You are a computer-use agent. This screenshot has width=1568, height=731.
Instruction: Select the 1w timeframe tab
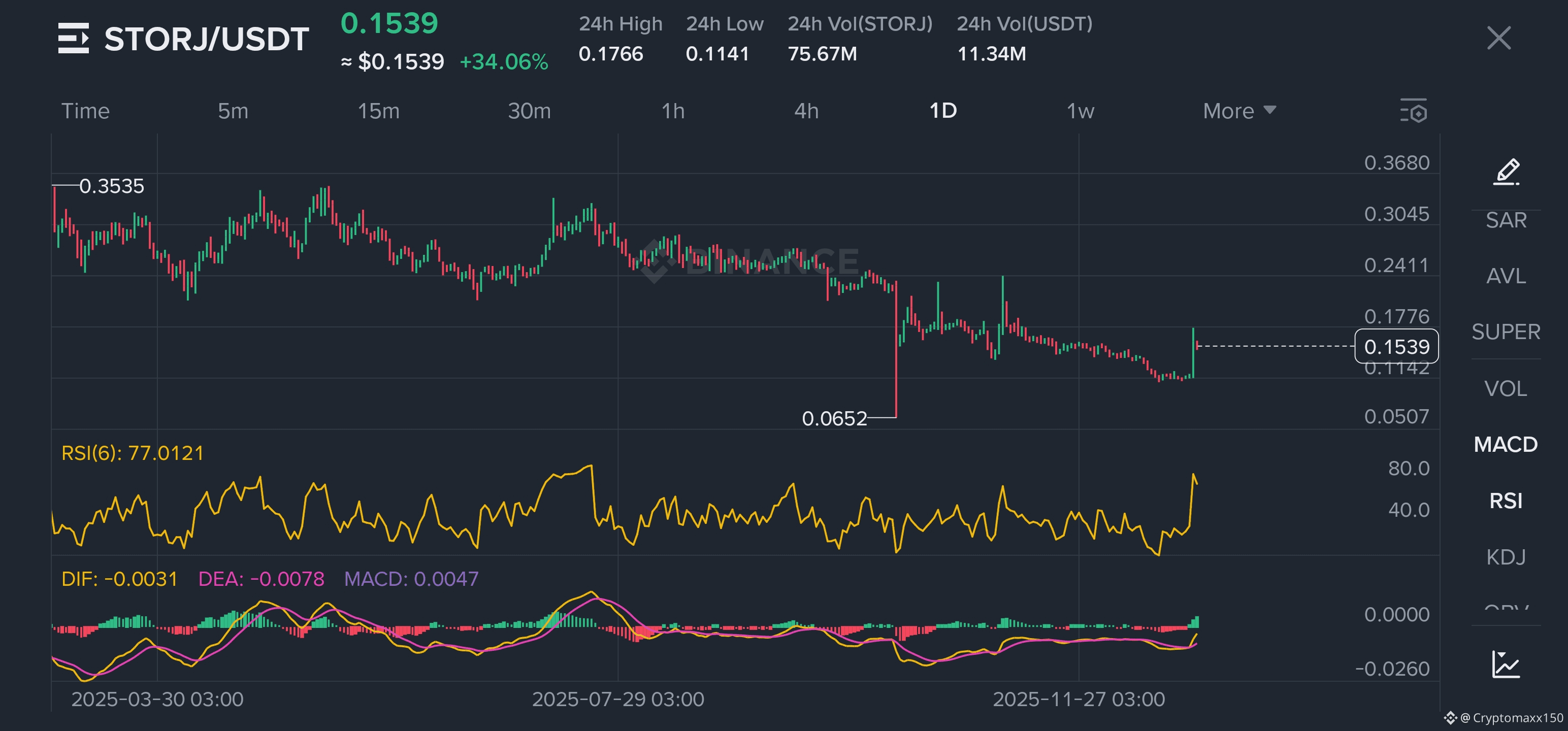pyautogui.click(x=1080, y=111)
